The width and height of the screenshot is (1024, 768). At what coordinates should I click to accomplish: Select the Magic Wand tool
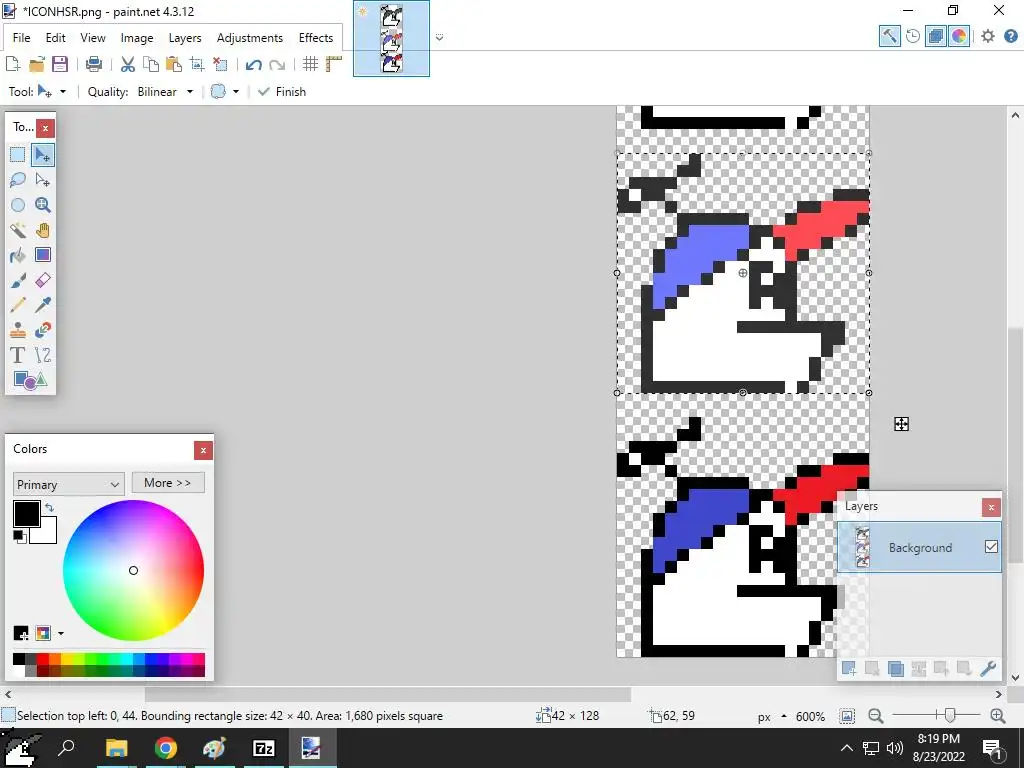point(18,230)
